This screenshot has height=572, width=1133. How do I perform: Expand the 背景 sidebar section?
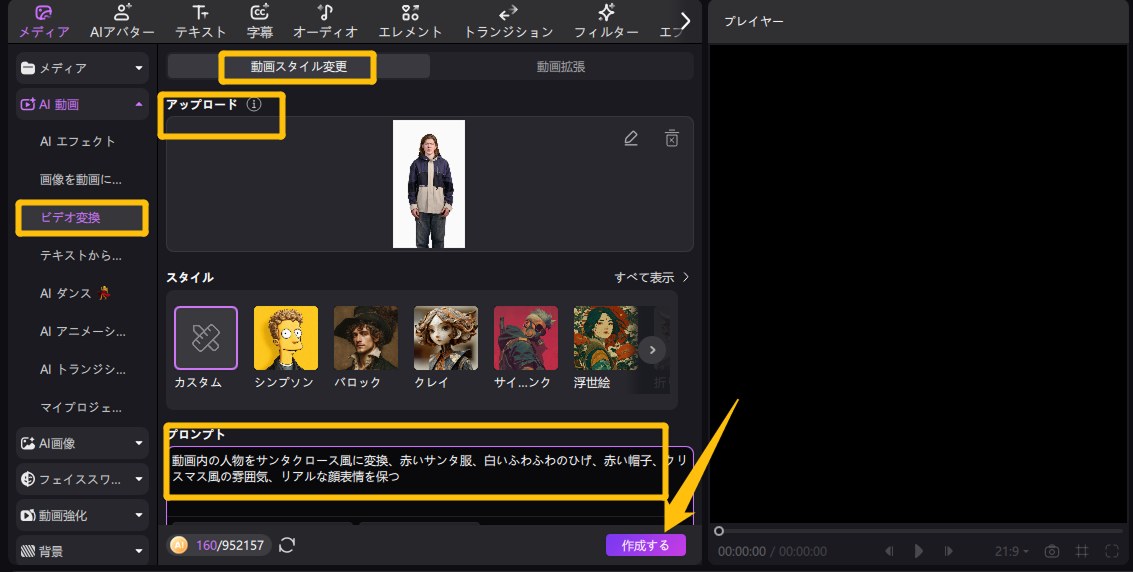coord(82,551)
